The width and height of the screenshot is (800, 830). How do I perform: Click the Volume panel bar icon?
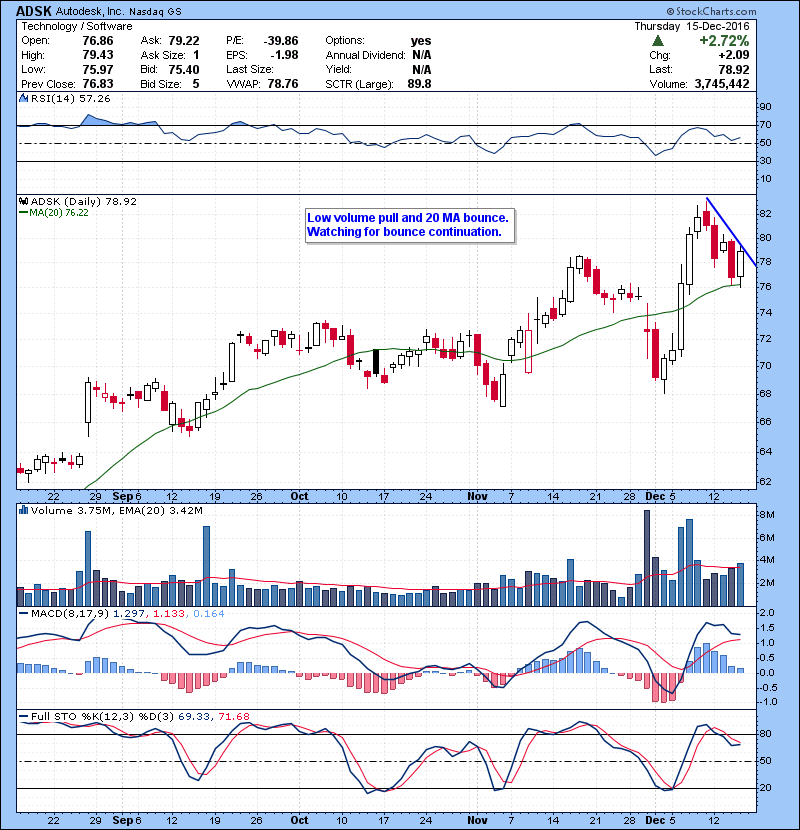[x=23, y=510]
